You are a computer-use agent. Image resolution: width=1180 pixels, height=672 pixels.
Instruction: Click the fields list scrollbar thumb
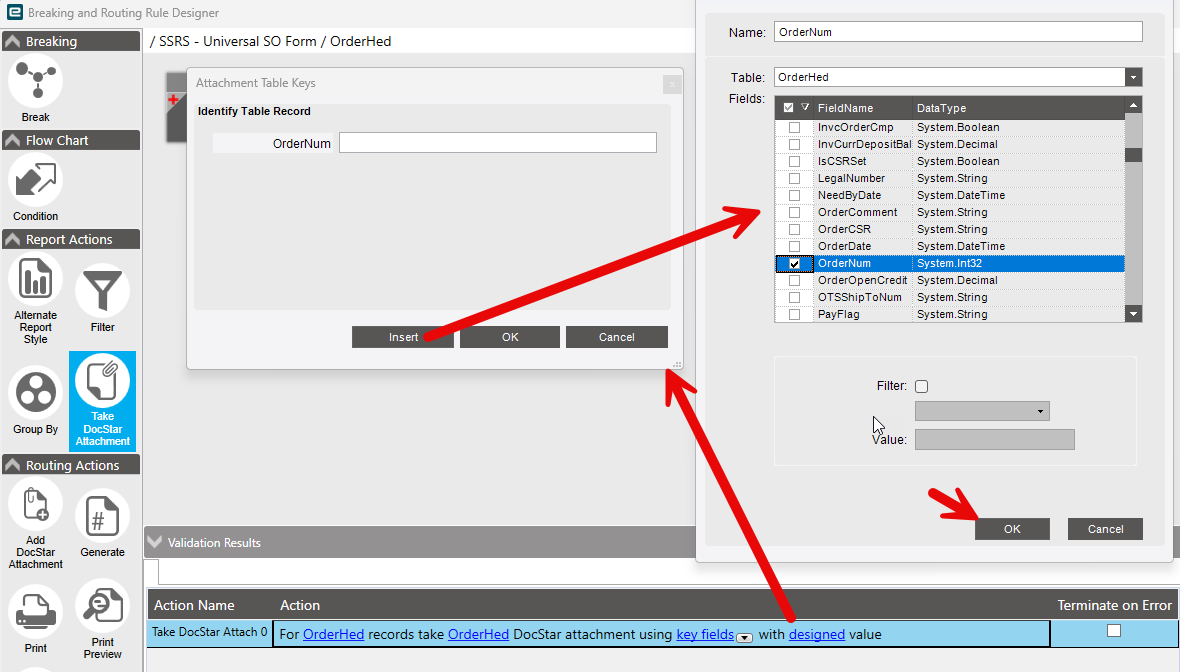click(1133, 154)
